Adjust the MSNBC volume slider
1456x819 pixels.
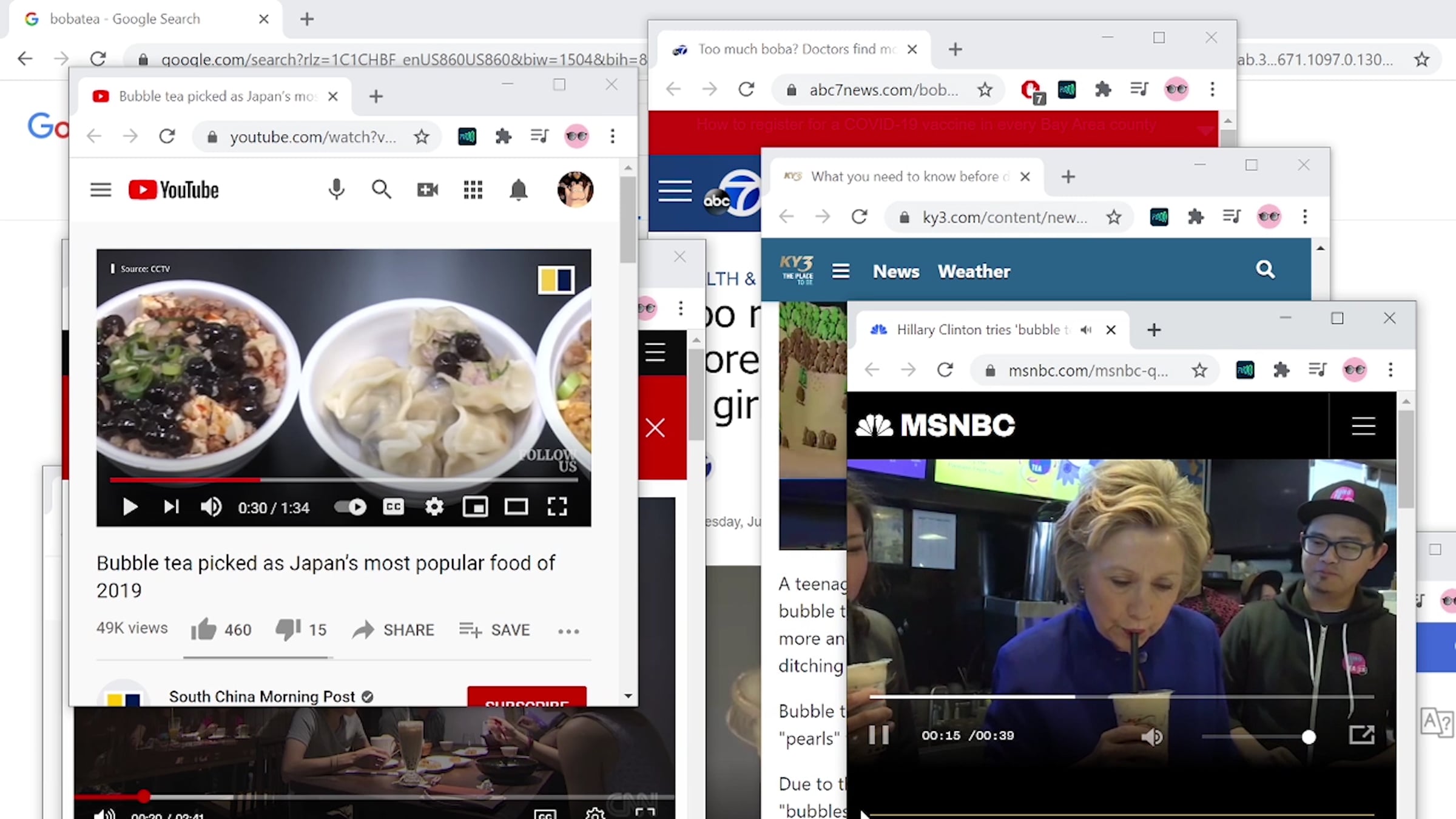pyautogui.click(x=1259, y=736)
